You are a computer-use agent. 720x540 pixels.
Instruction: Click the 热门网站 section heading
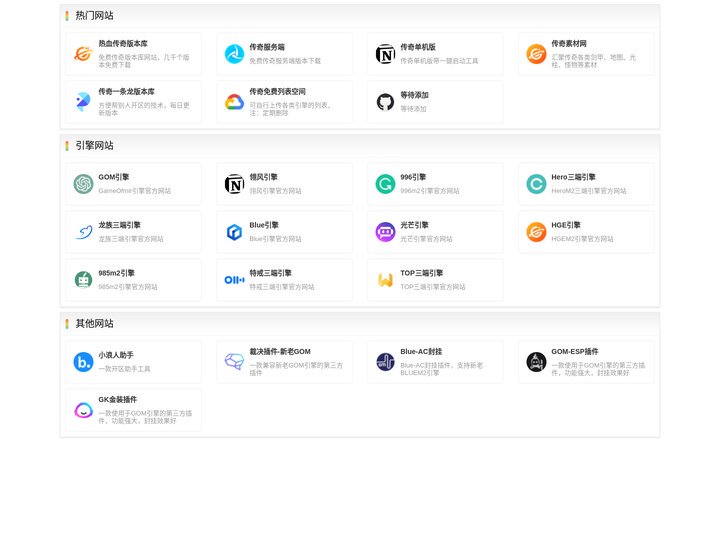[x=94, y=16]
